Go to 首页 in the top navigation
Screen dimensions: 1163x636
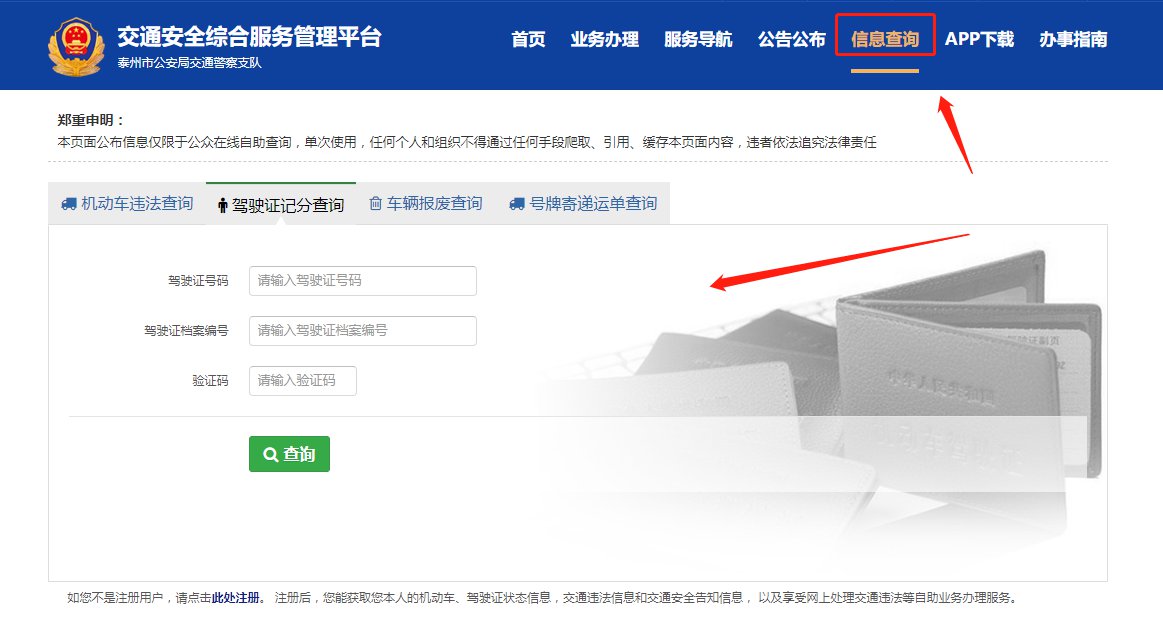click(528, 40)
